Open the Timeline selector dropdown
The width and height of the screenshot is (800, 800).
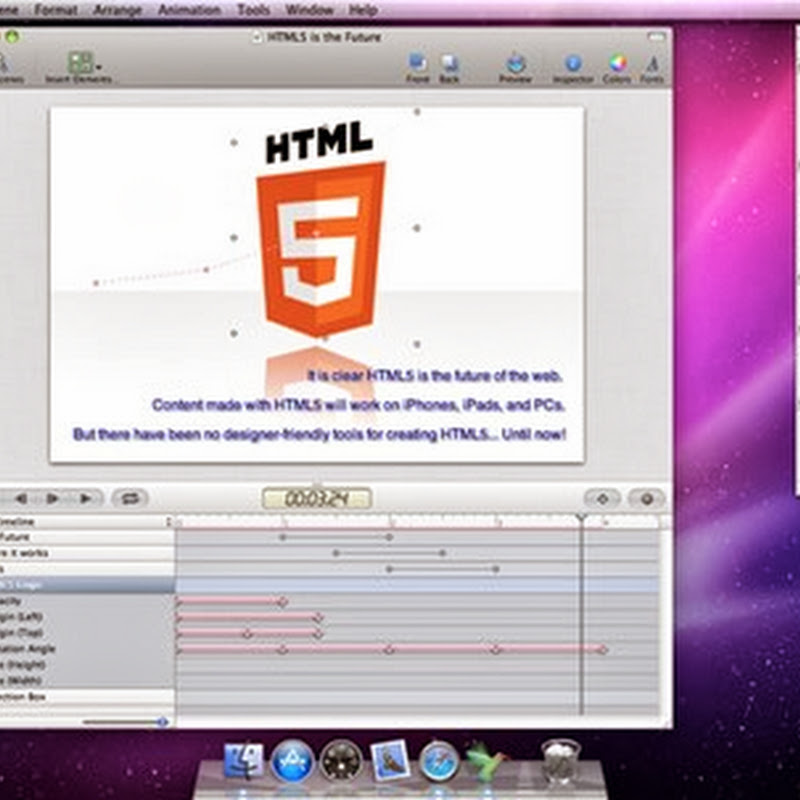(86, 521)
